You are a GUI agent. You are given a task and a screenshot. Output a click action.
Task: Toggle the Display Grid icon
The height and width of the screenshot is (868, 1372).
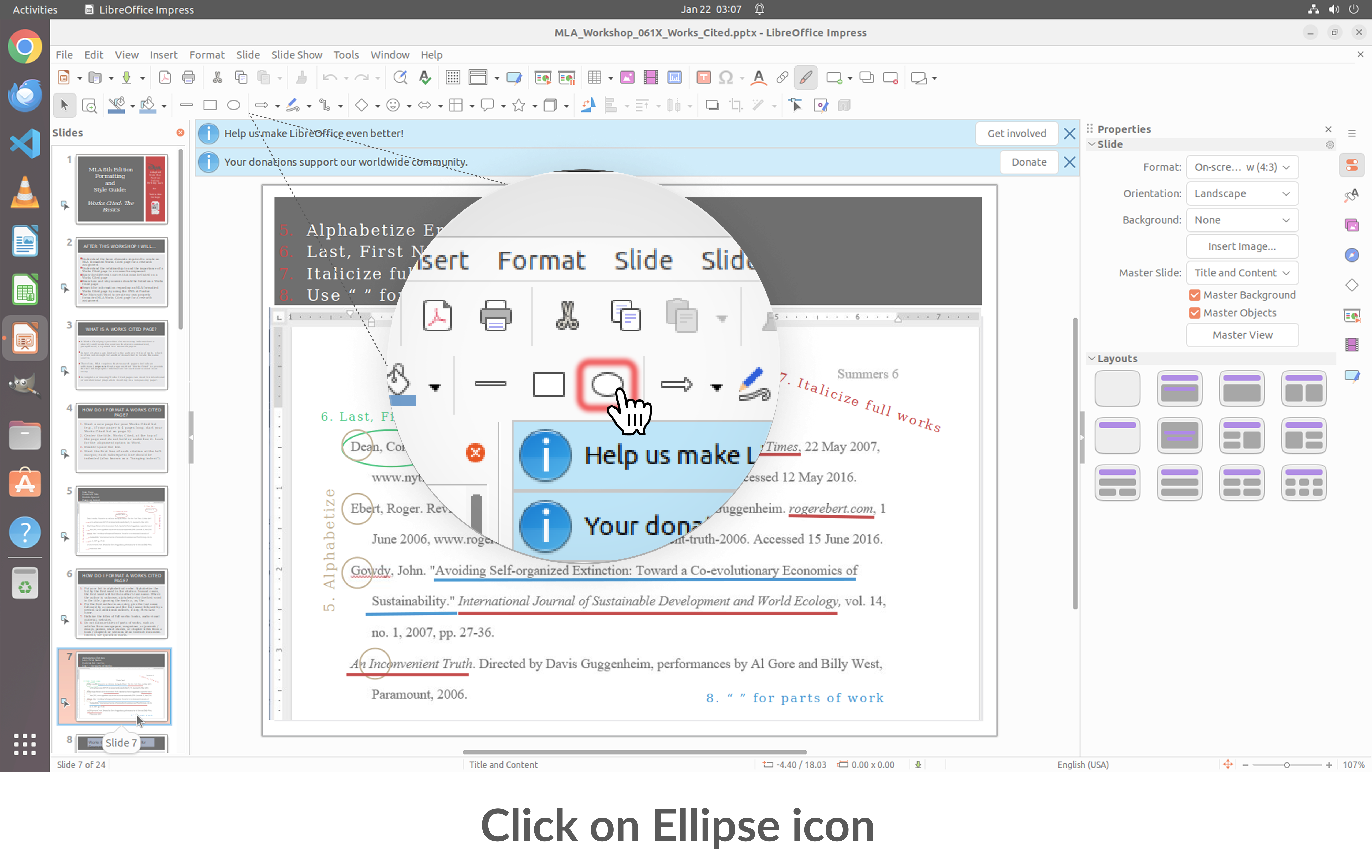(x=453, y=77)
